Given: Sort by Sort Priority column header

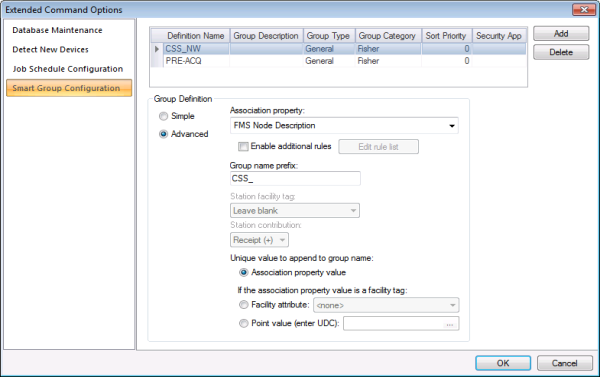Looking at the screenshot, I should pos(446,36).
